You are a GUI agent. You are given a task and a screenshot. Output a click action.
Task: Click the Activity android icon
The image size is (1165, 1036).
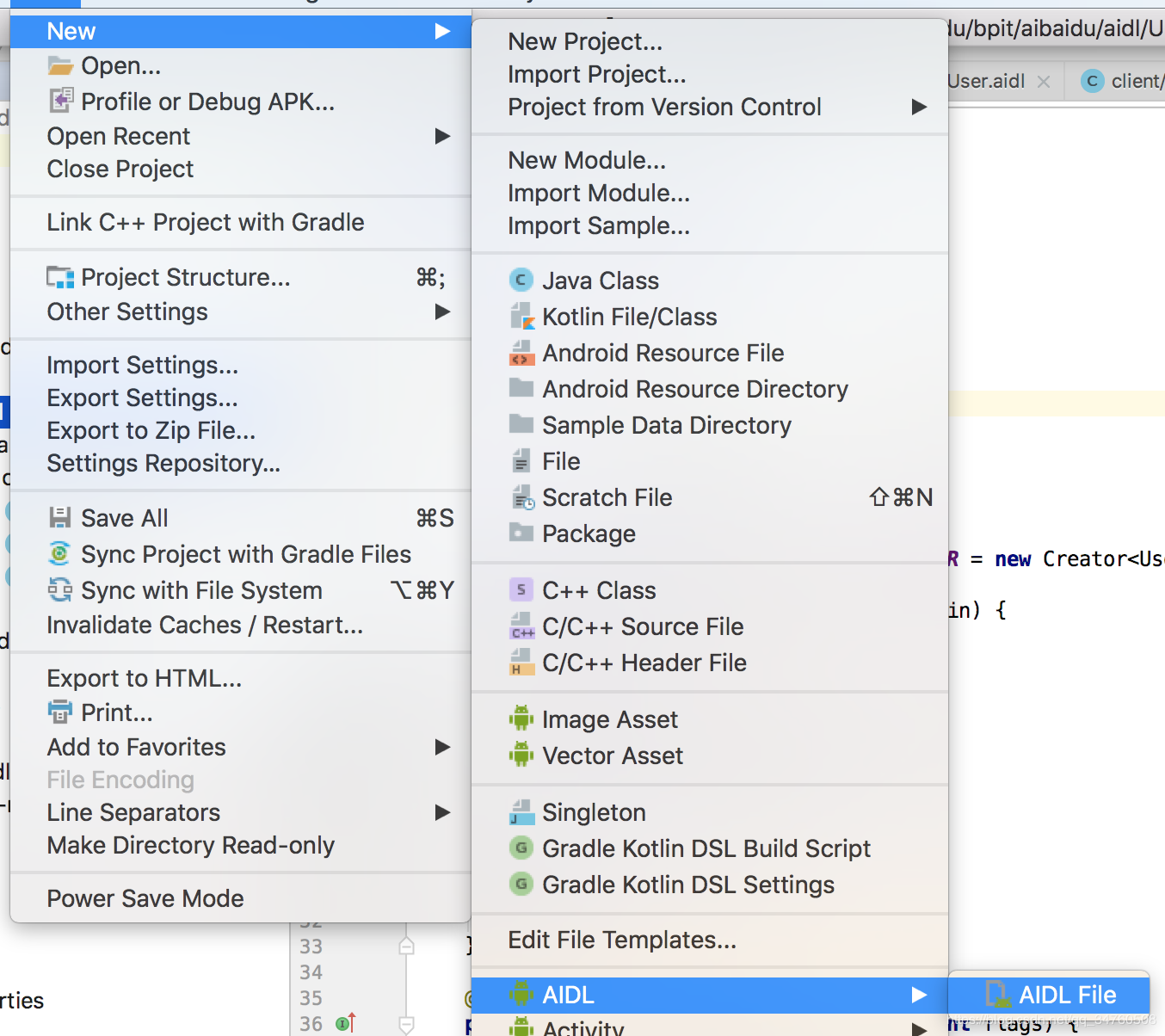(521, 1026)
